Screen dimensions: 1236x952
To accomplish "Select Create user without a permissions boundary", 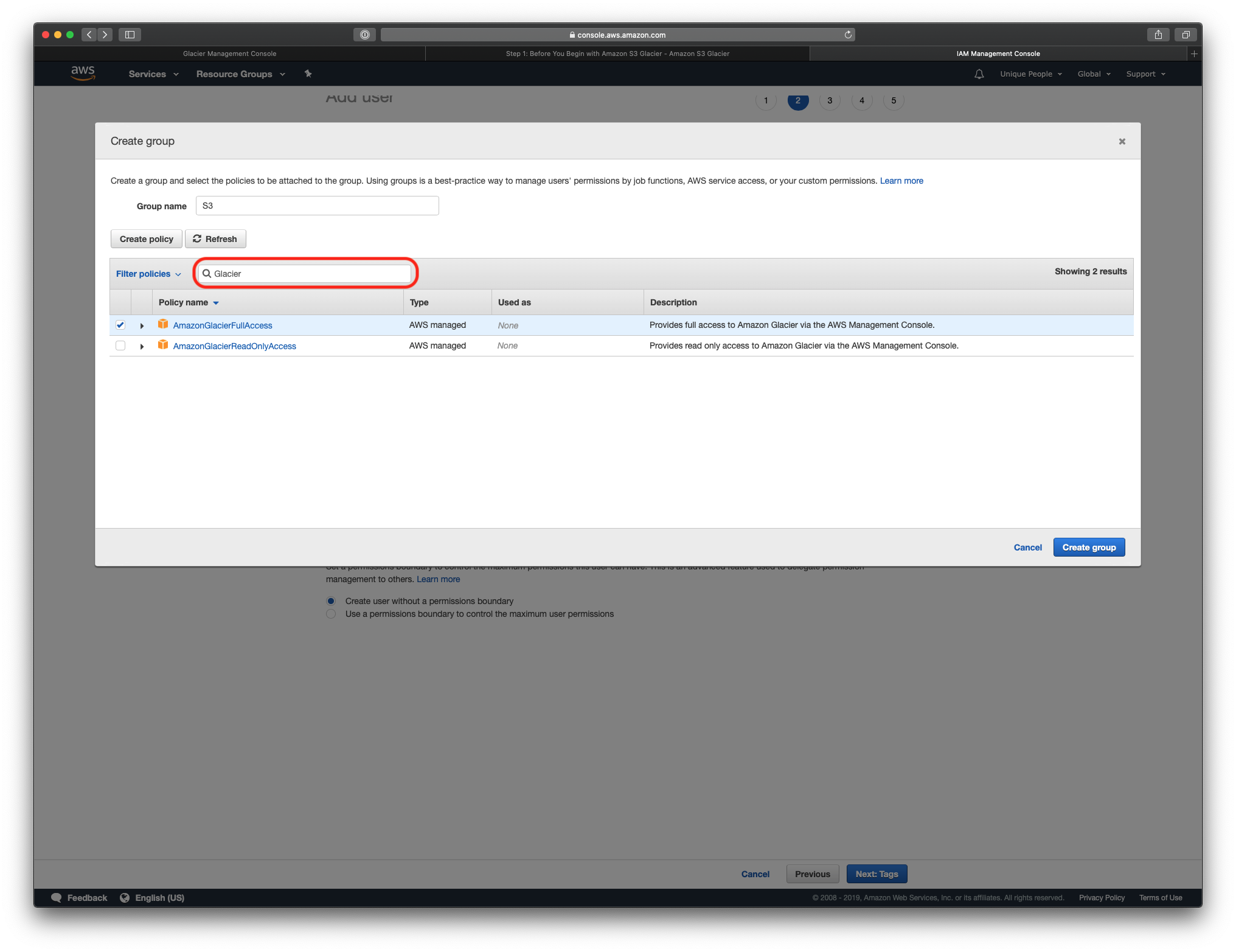I will 331,601.
